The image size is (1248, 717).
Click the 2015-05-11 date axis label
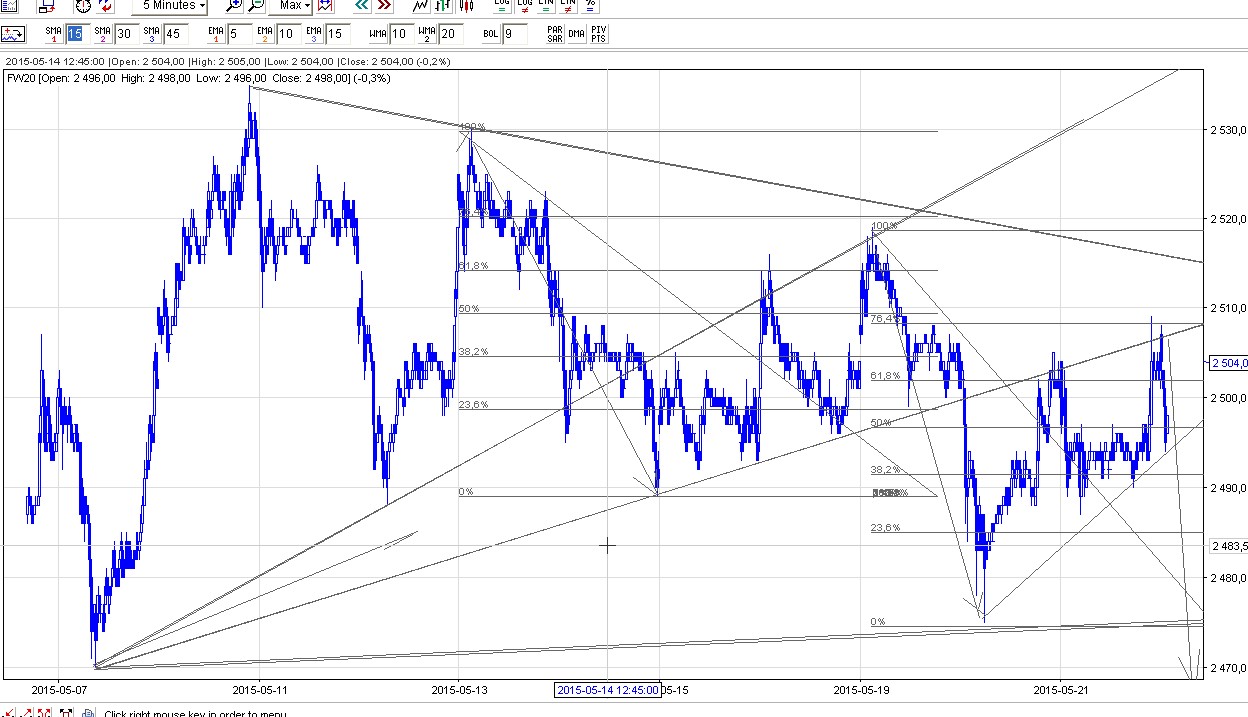click(x=260, y=689)
